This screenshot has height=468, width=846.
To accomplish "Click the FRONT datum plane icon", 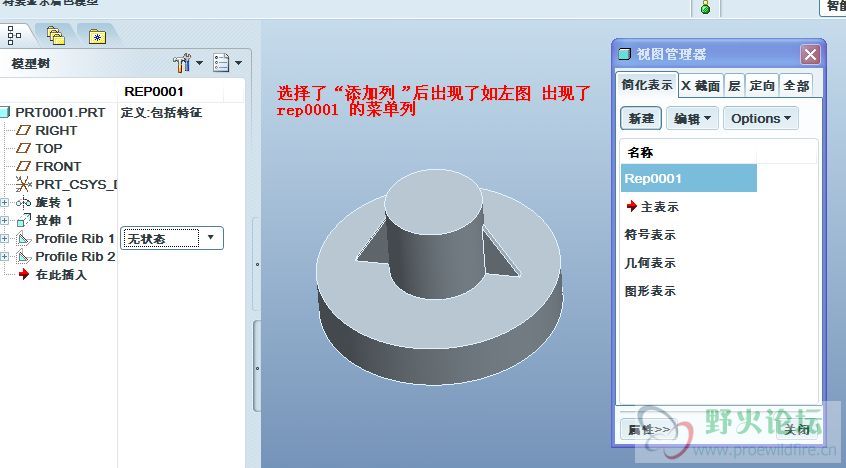I will point(23,166).
